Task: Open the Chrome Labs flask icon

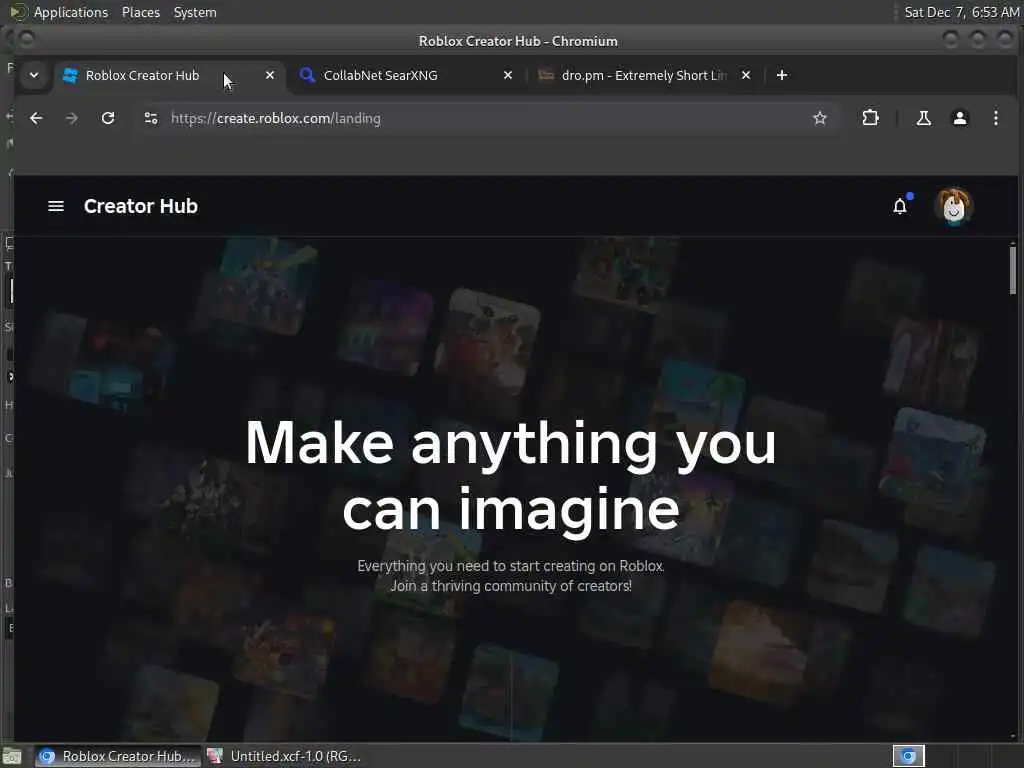Action: [x=923, y=118]
